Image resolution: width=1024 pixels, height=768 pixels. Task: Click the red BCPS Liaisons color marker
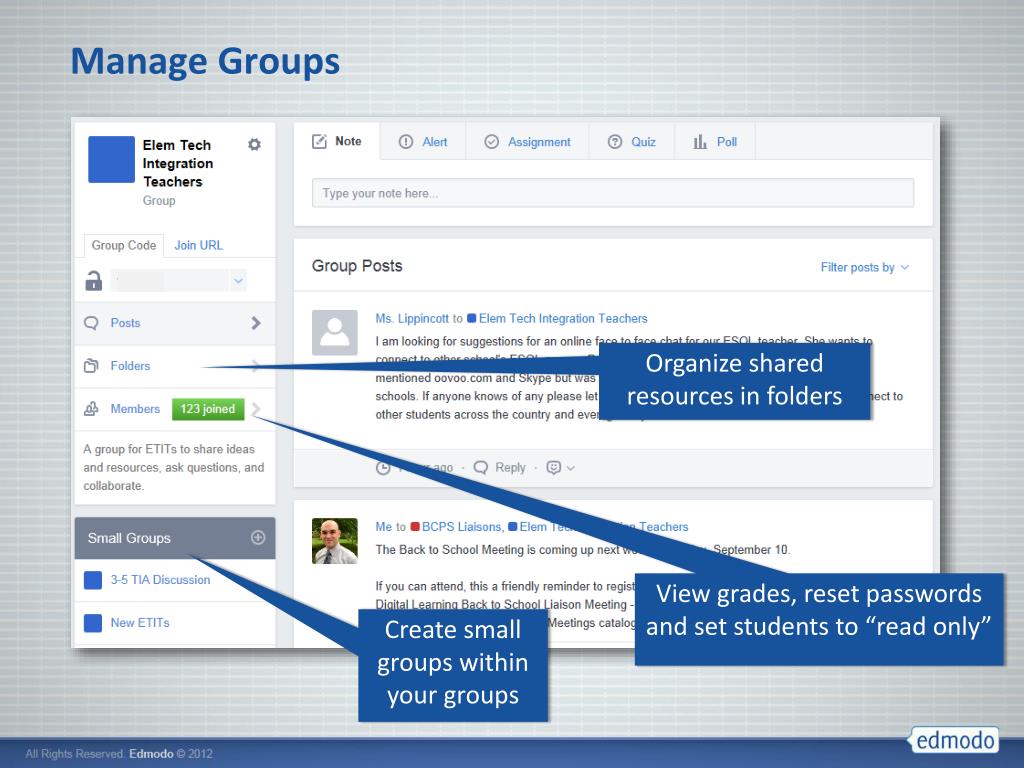[x=415, y=526]
